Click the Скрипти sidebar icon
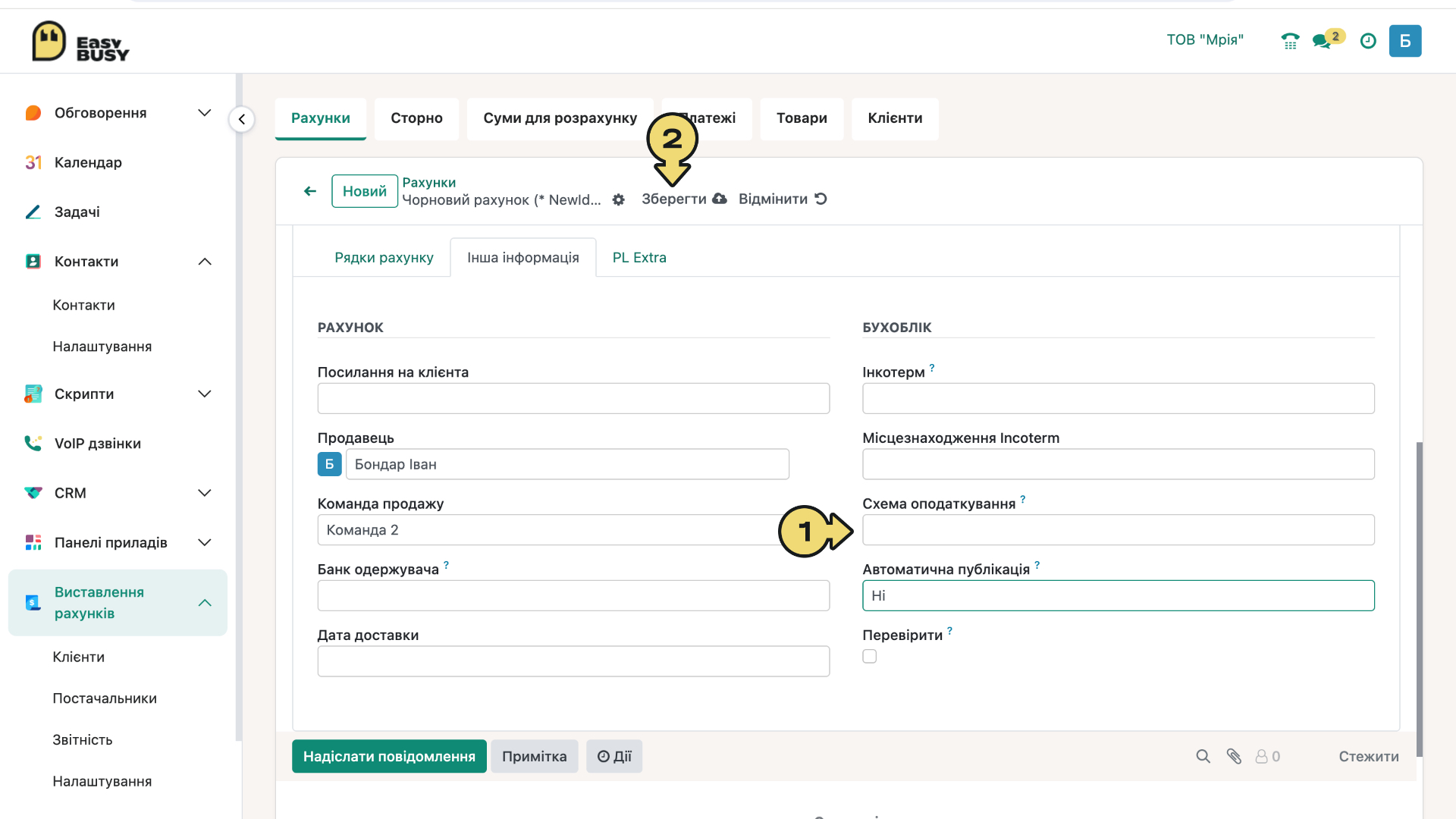 [x=33, y=394]
